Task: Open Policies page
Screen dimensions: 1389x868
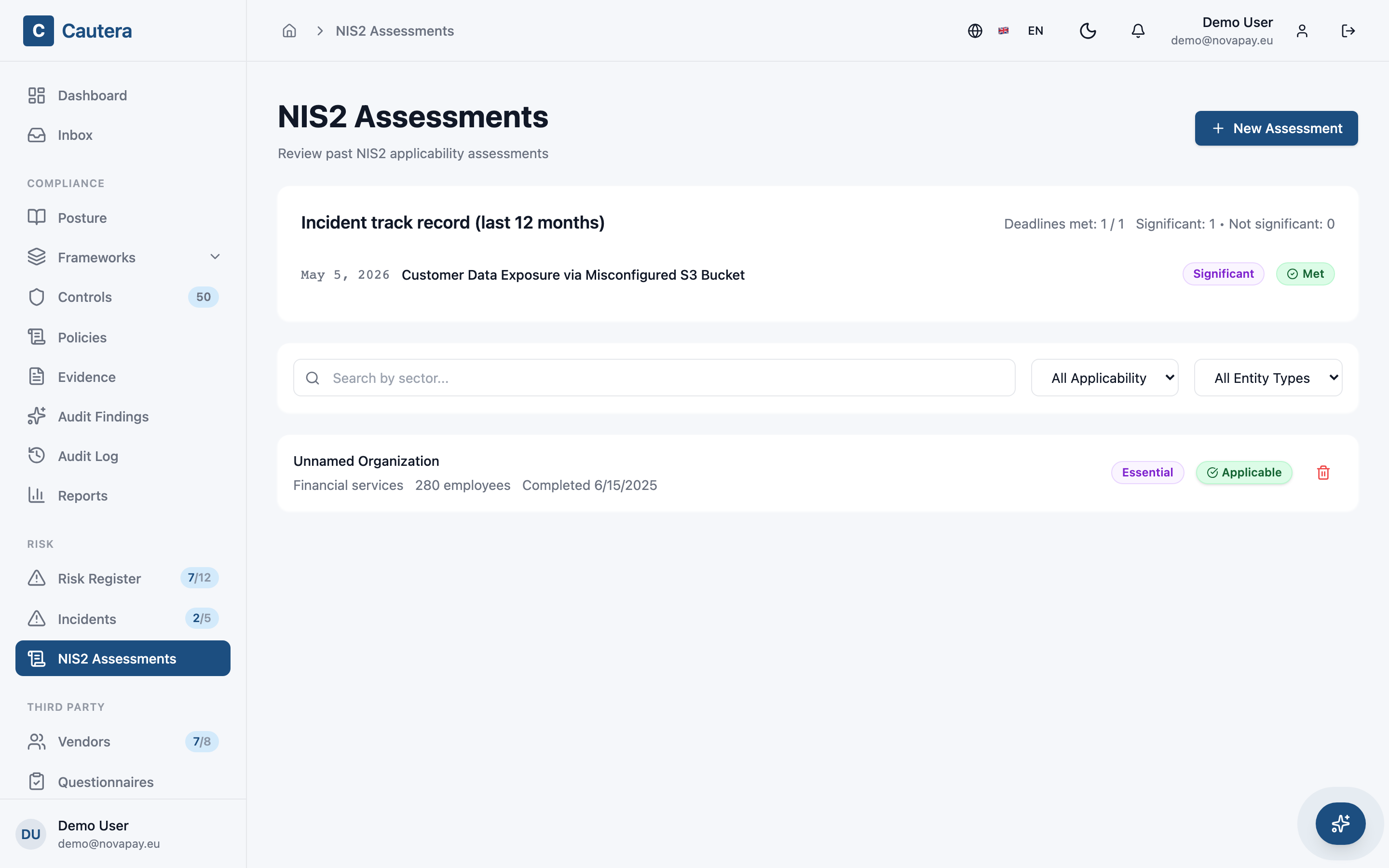Action: [x=123, y=337]
